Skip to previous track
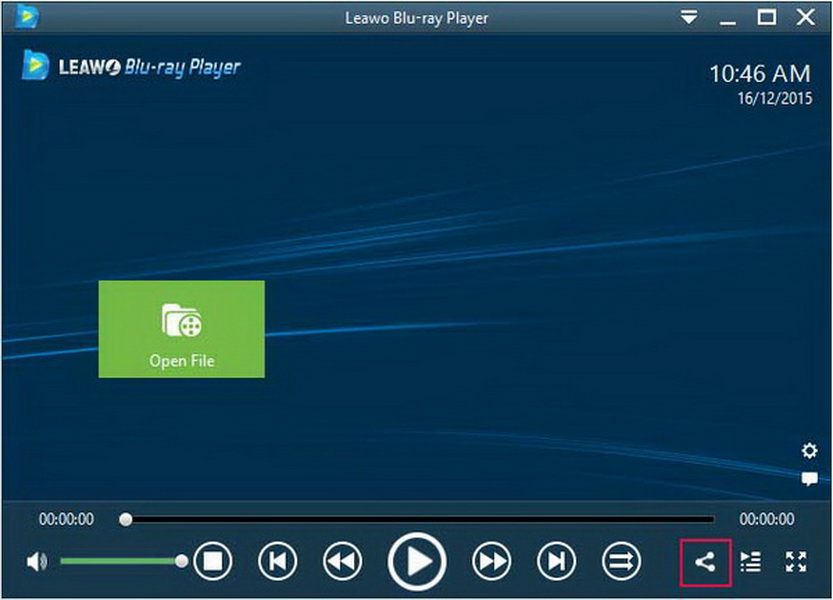 point(277,562)
